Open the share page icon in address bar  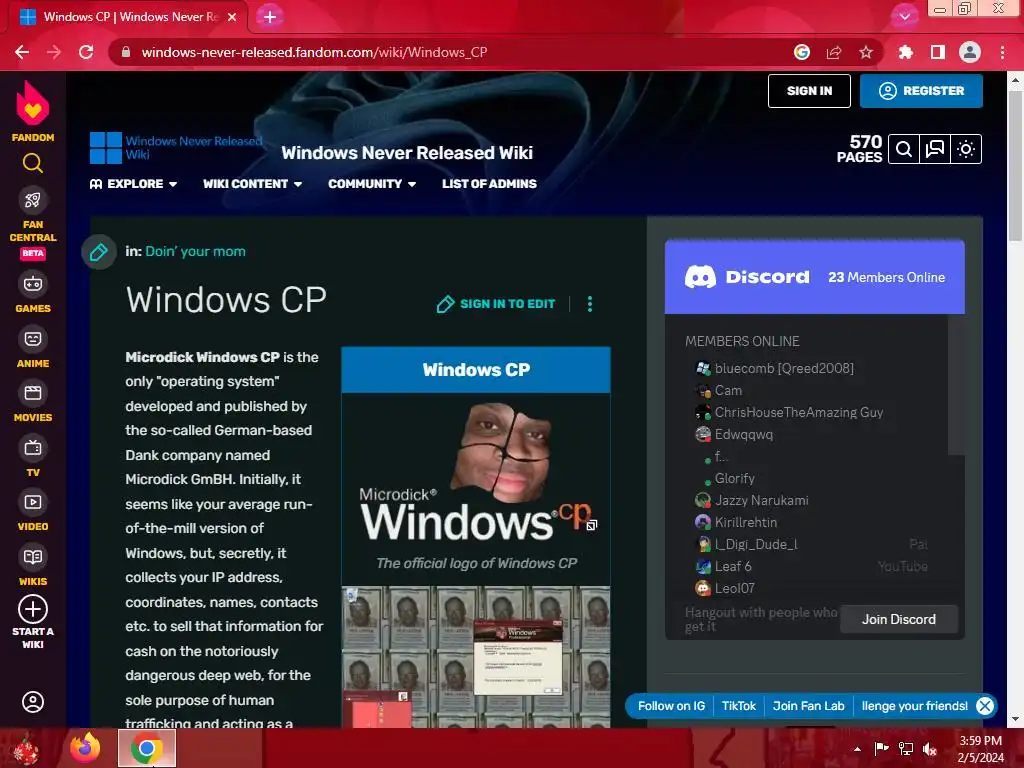tap(834, 52)
